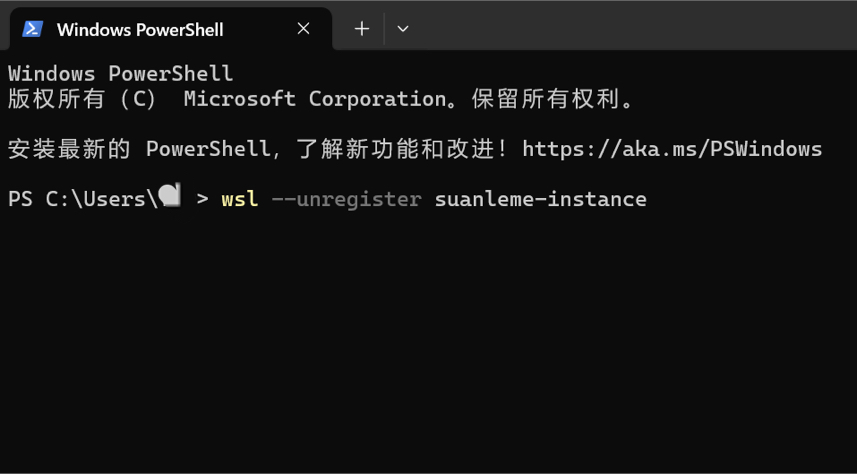This screenshot has height=474, width=858.
Task: Click the 安装最新的 PowerShell text
Action: click(139, 149)
